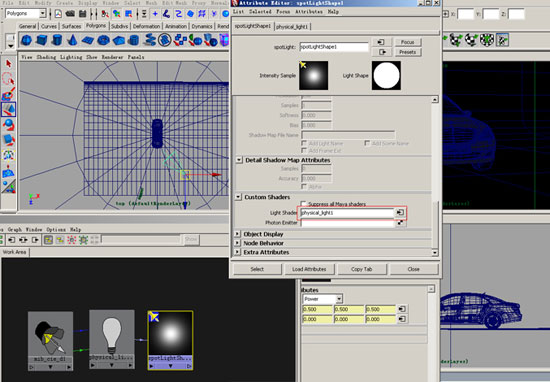Click the Presets button
Screen dimensions: 550x382
(x=407, y=52)
